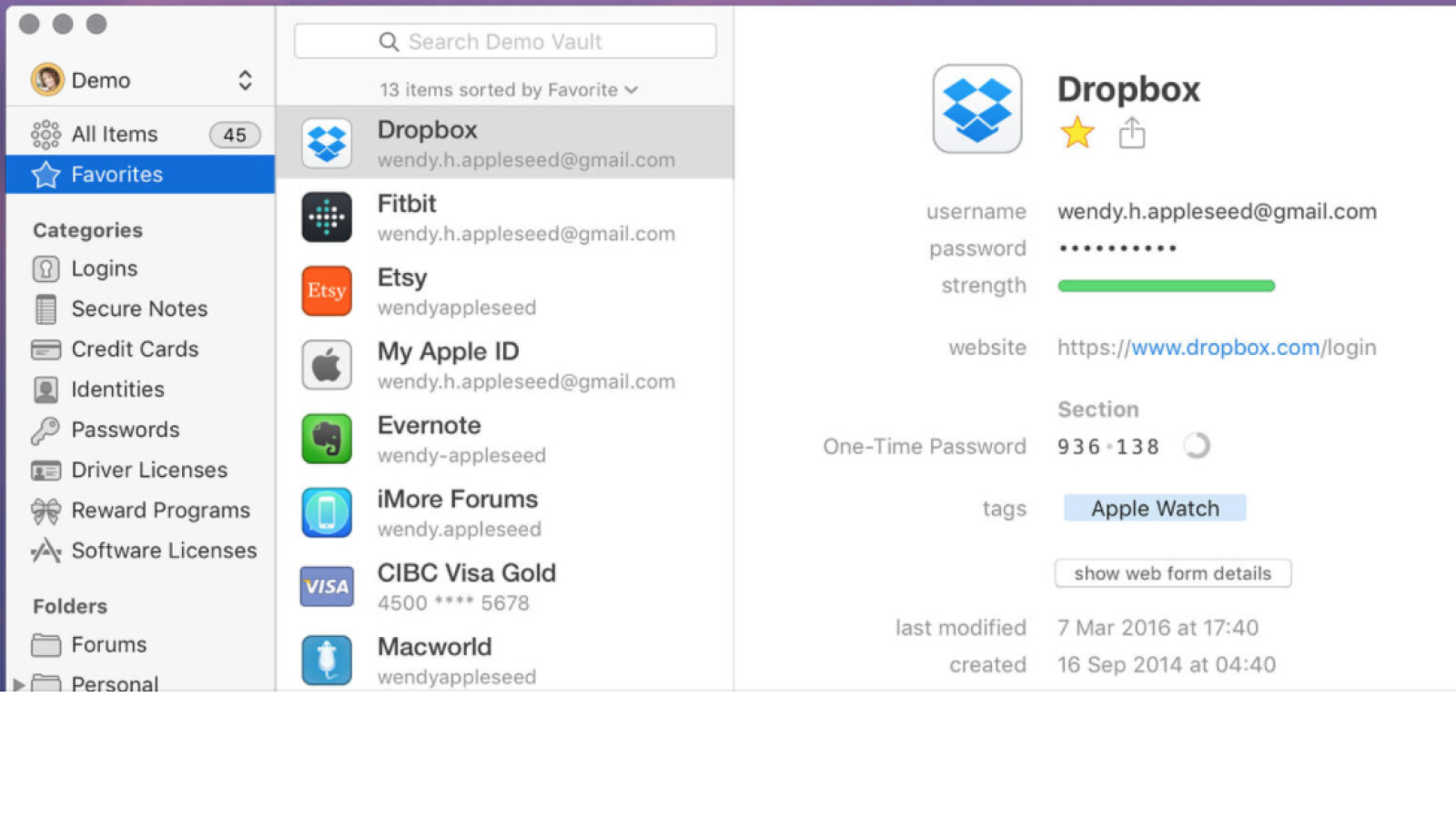The width and height of the screenshot is (1456, 819).
Task: Open Software Licenses category
Action: pyautogui.click(x=164, y=550)
